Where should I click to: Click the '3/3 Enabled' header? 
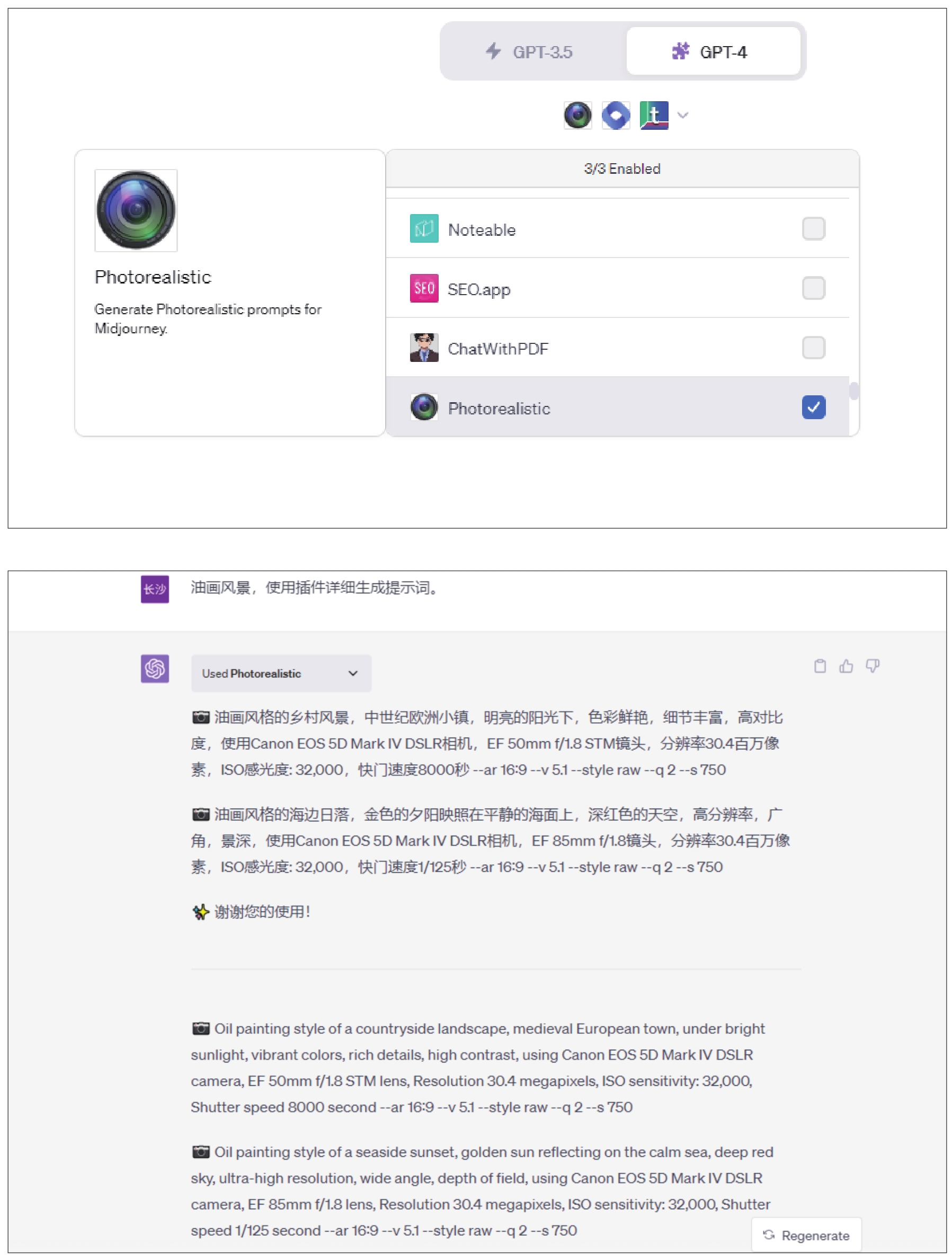[622, 169]
